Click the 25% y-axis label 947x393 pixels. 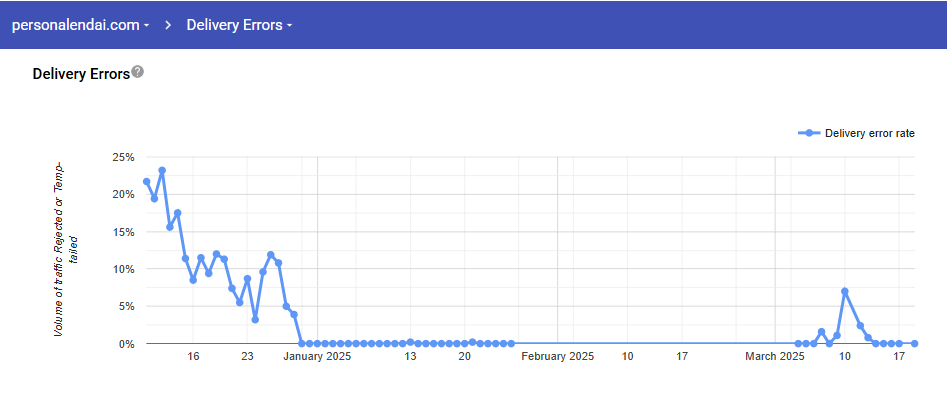[x=123, y=157]
